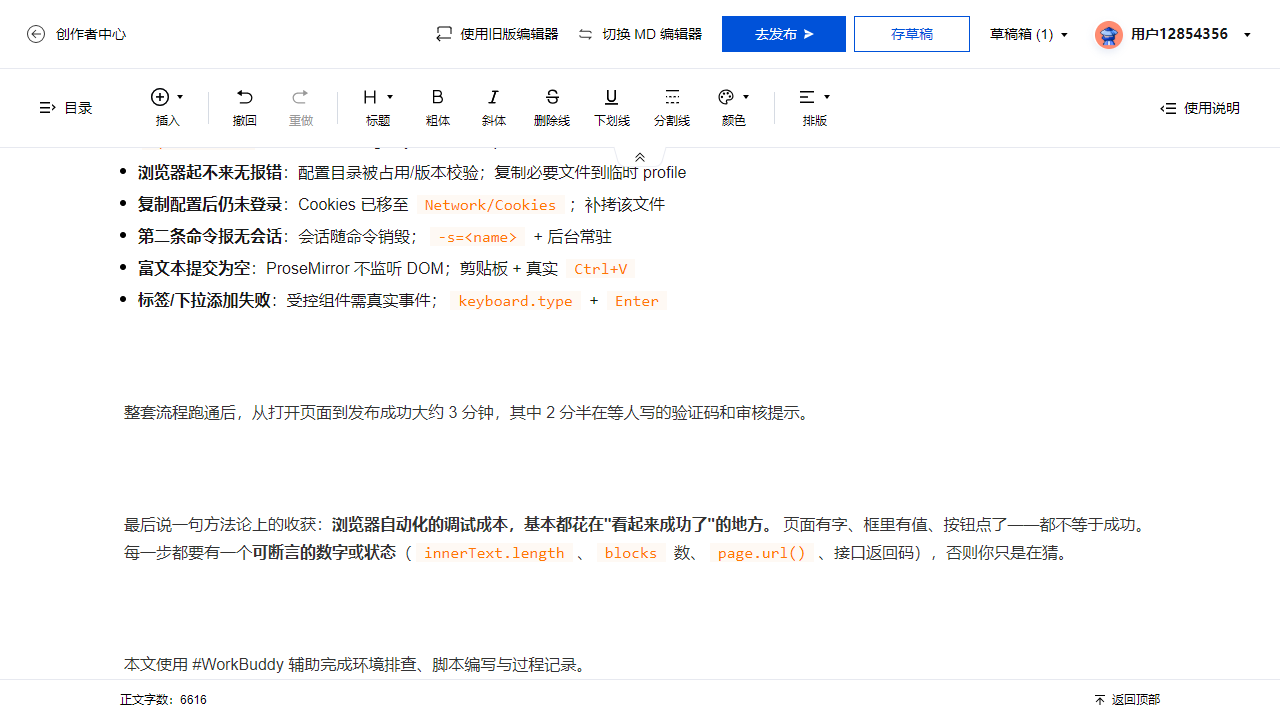This screenshot has width=1280, height=720.
Task: Click the inline code -s=<name>
Action: (478, 237)
